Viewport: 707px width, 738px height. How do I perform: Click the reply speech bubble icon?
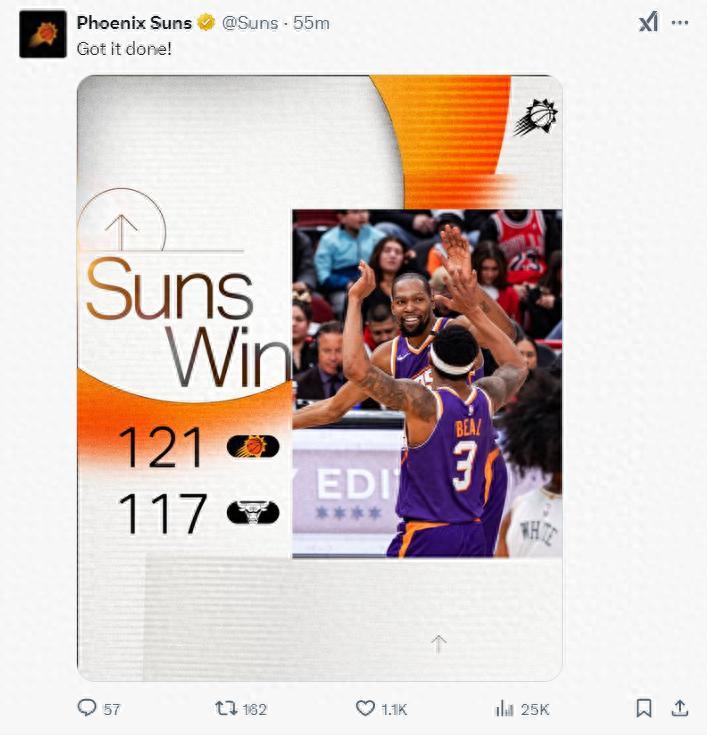(87, 707)
